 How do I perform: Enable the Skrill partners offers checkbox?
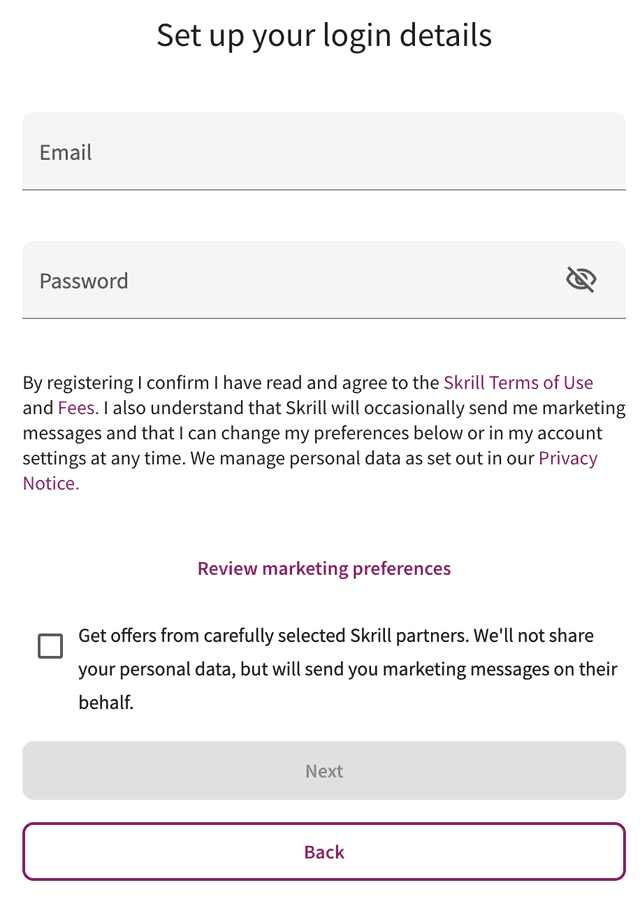pos(50,646)
